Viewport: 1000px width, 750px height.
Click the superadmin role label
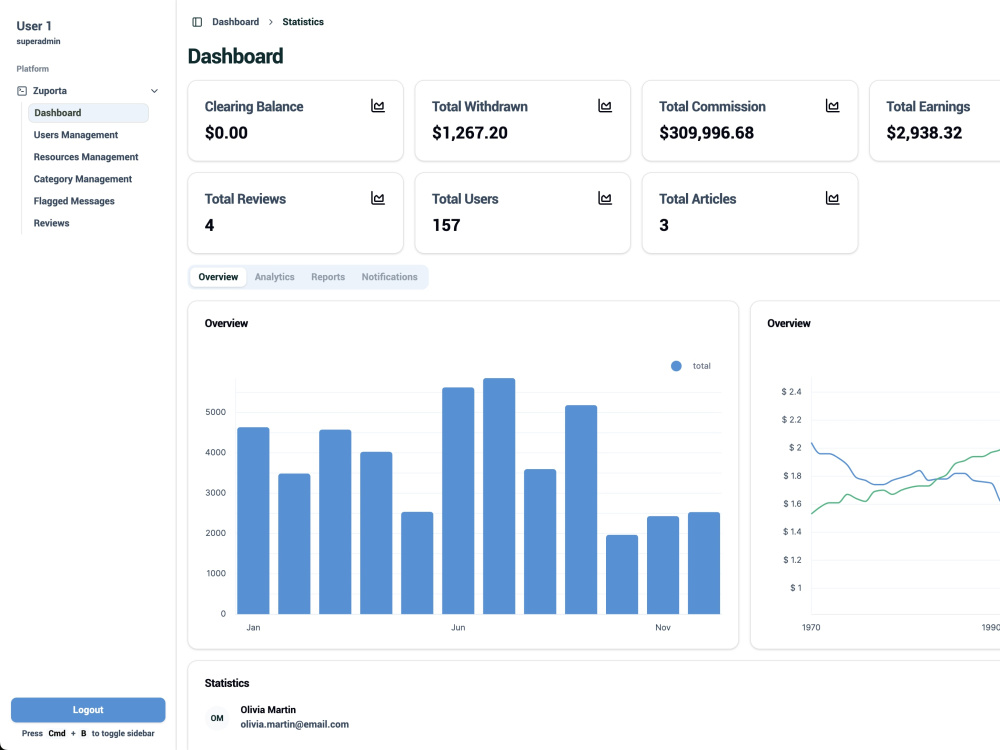(x=38, y=41)
